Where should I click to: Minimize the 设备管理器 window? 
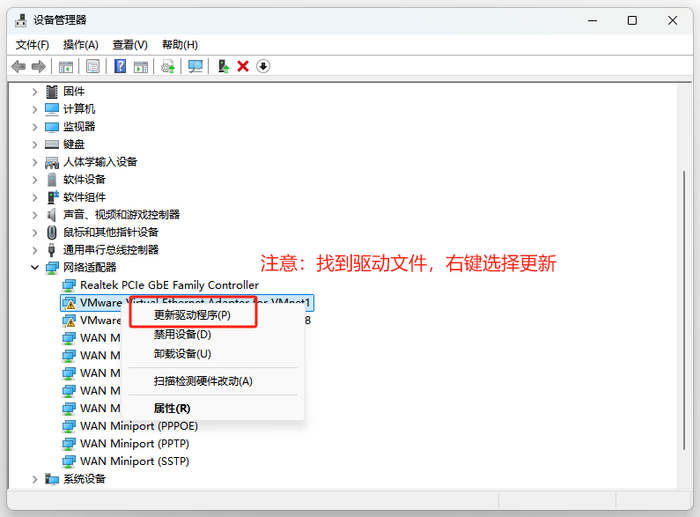click(x=592, y=21)
